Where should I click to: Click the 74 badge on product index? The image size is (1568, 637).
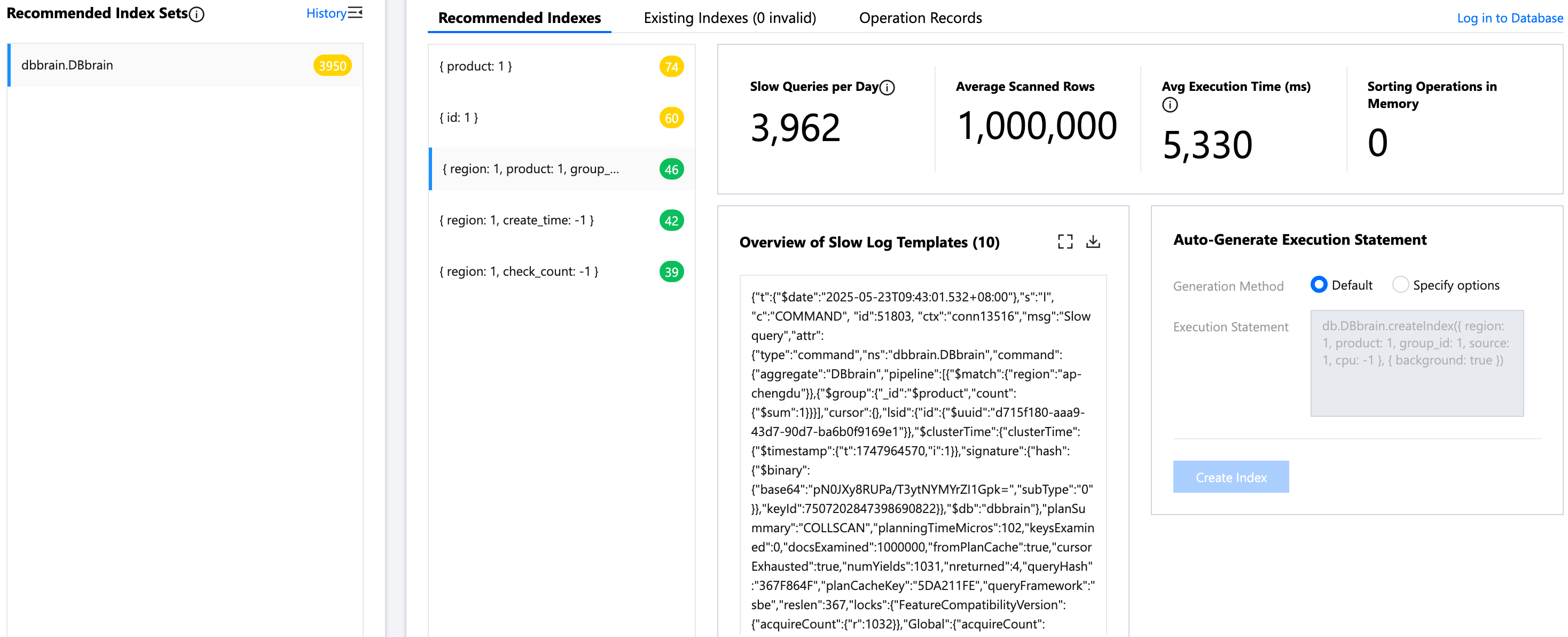671,66
